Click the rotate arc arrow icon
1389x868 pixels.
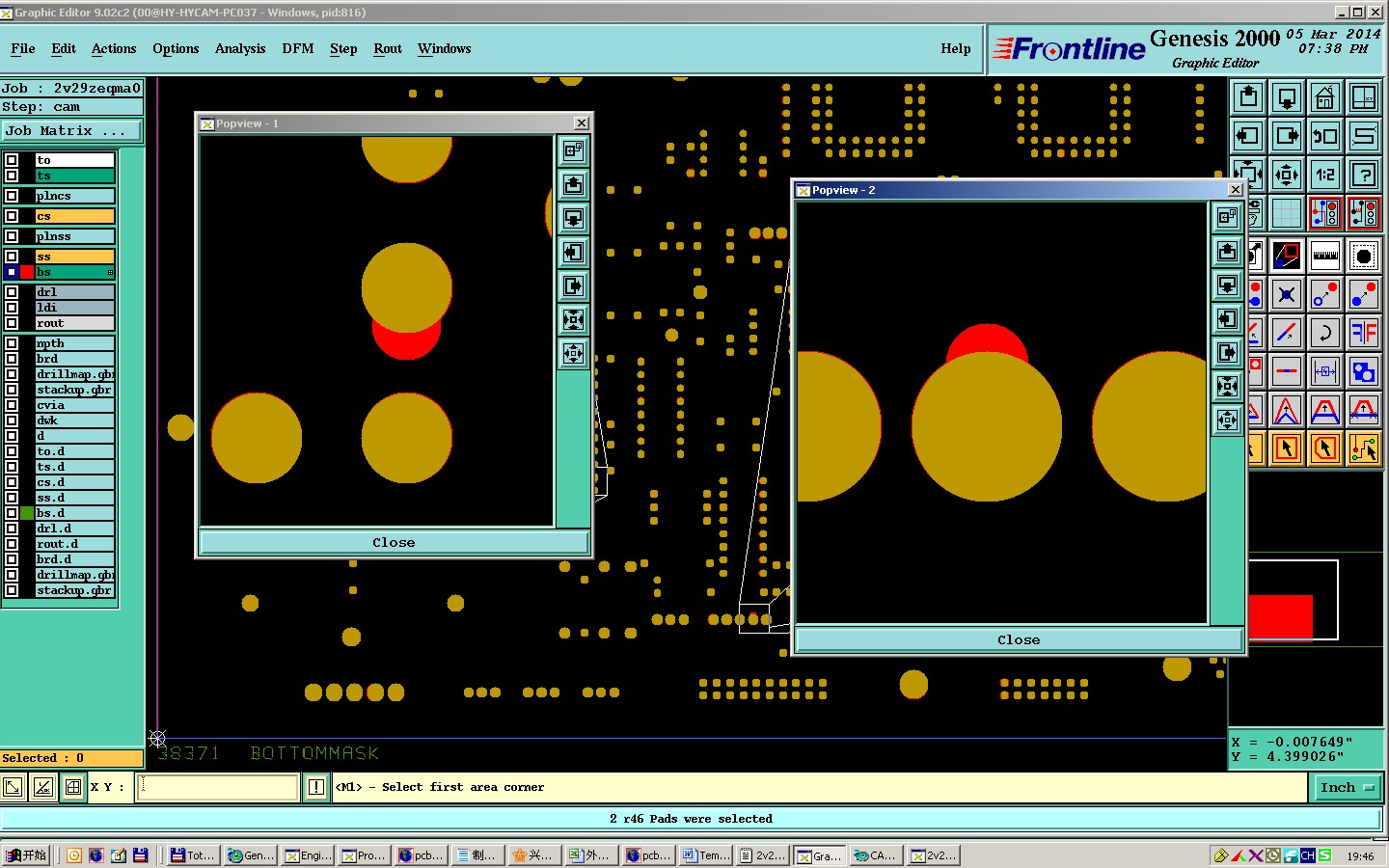(x=1325, y=333)
